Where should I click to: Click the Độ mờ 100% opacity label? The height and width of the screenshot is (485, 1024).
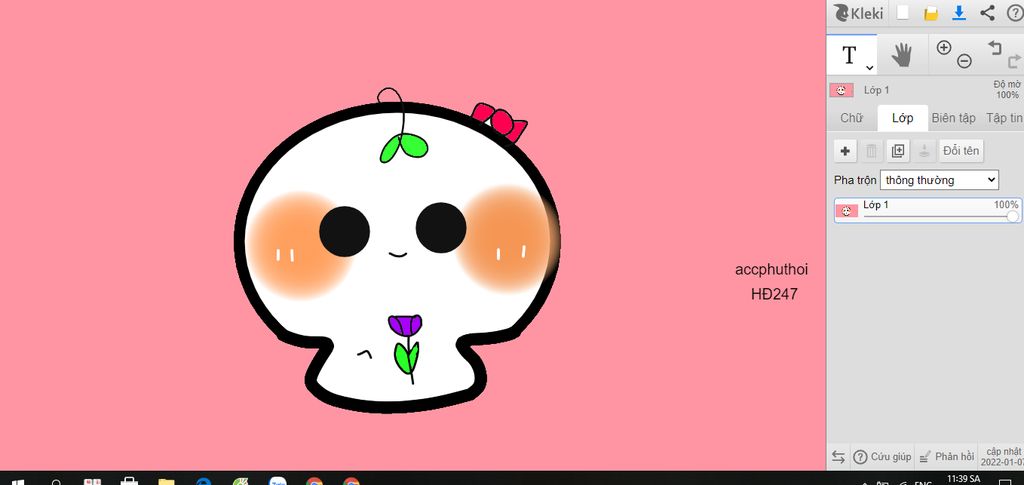[x=1007, y=89]
